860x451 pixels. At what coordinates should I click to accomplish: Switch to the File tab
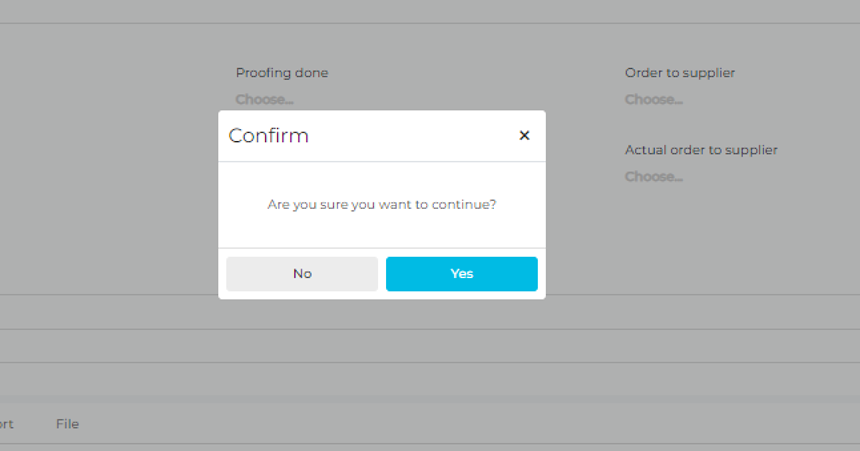(x=67, y=424)
